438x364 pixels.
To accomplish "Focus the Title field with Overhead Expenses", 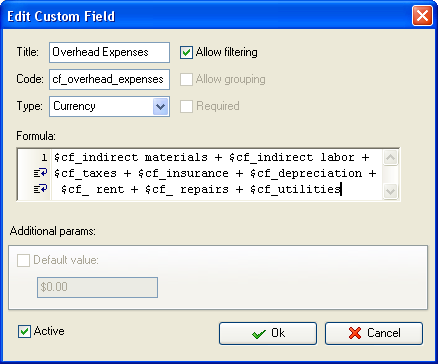I will click(109, 52).
